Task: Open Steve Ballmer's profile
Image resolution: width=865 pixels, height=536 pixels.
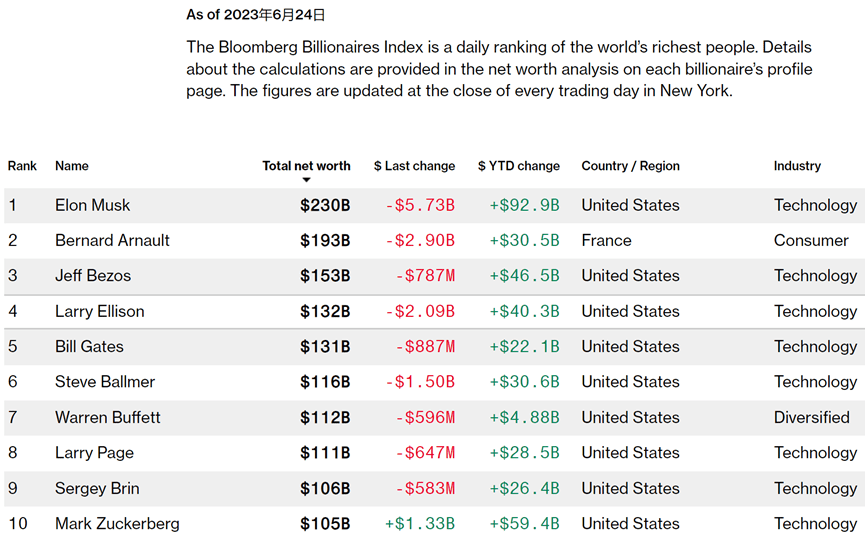Action: click(105, 382)
